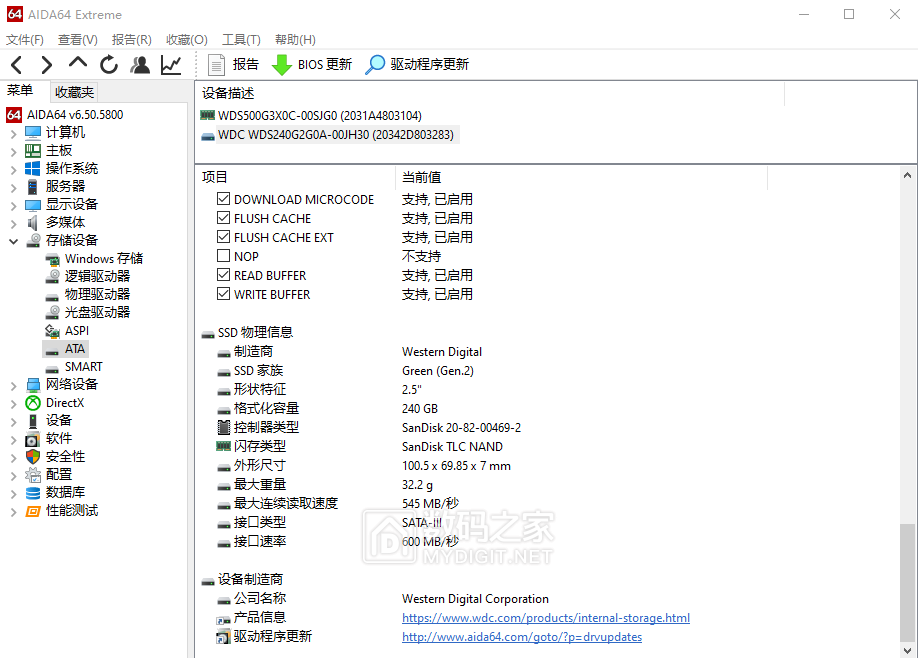Image resolution: width=918 pixels, height=658 pixels.
Task: Collapse the 存储设备 tree node arrow
Action: [13, 241]
